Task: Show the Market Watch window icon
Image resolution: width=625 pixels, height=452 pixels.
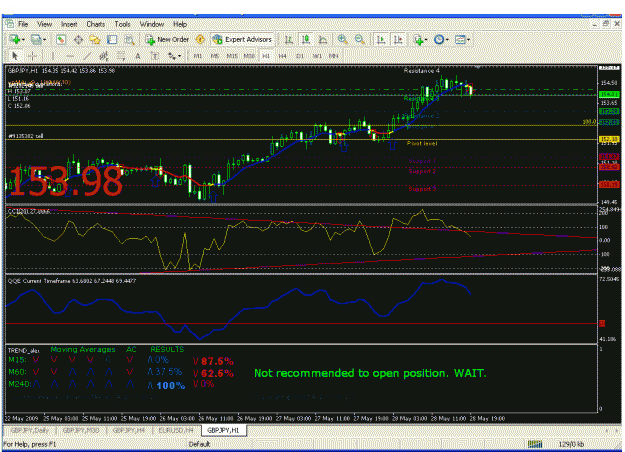Action: point(61,39)
